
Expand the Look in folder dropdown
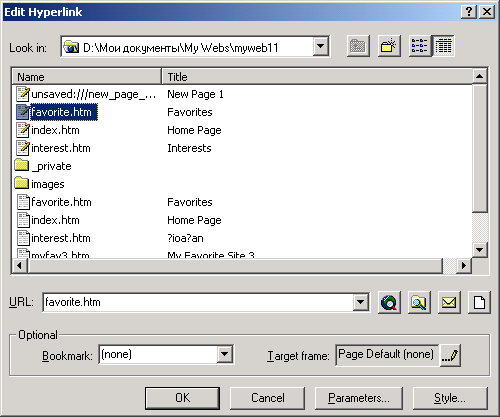[321, 46]
